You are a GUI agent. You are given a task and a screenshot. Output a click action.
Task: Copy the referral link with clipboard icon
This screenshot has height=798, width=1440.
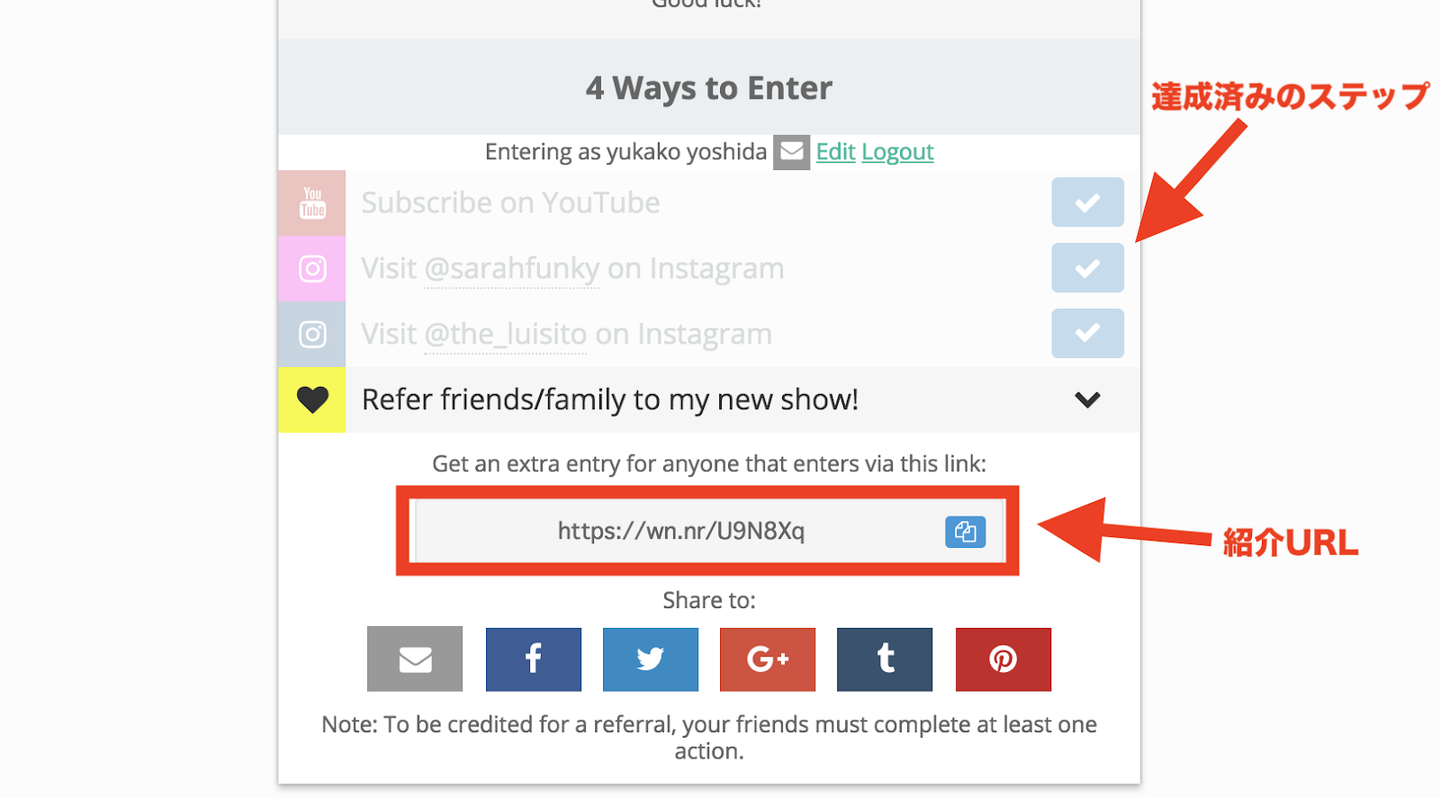click(965, 532)
